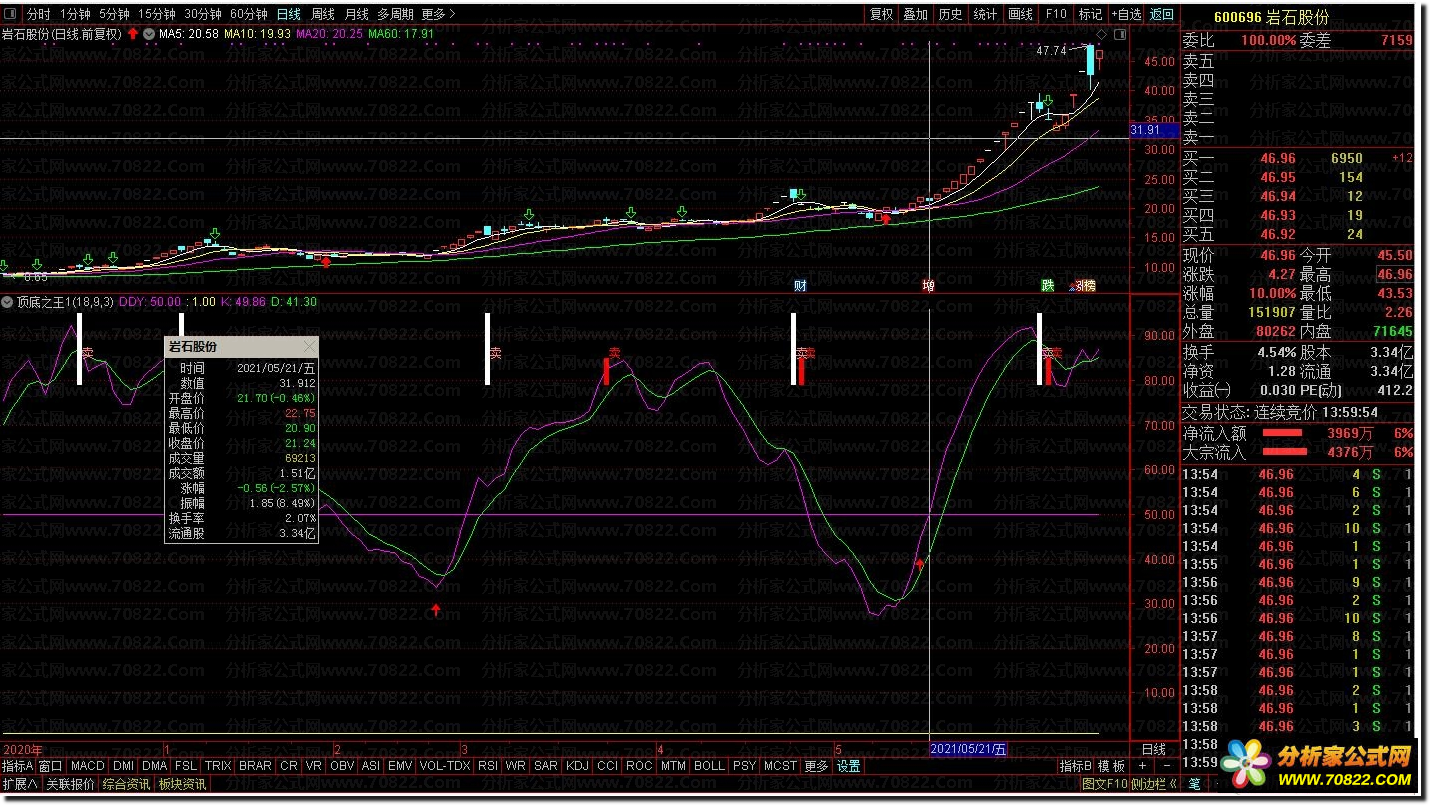Expand the 更多 periods menu in the top bar
This screenshot has width=1431, height=805.
pyautogui.click(x=438, y=15)
